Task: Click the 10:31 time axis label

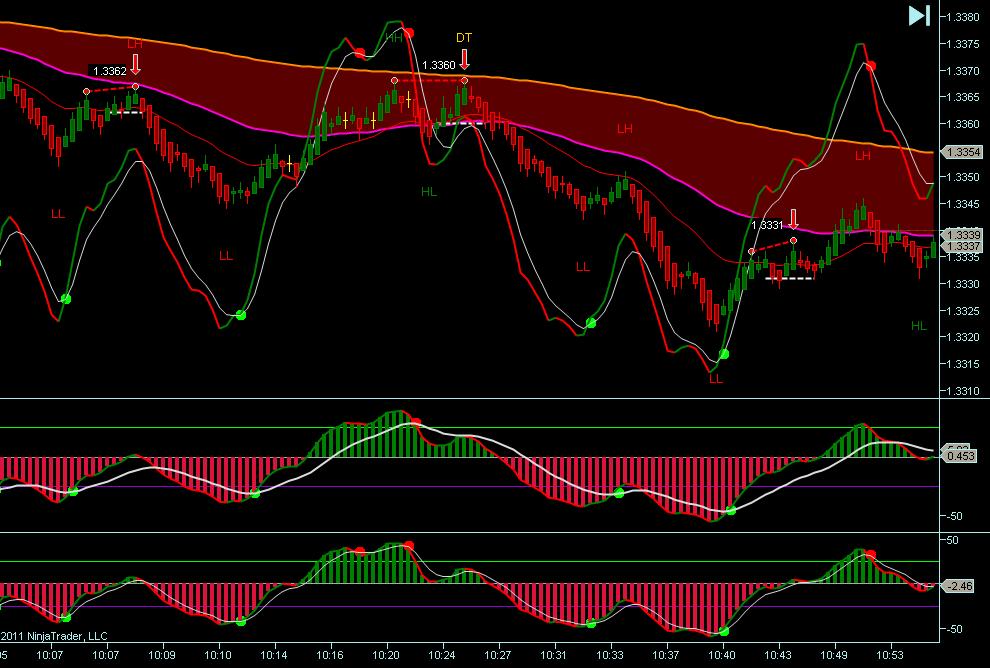Action: [x=554, y=655]
